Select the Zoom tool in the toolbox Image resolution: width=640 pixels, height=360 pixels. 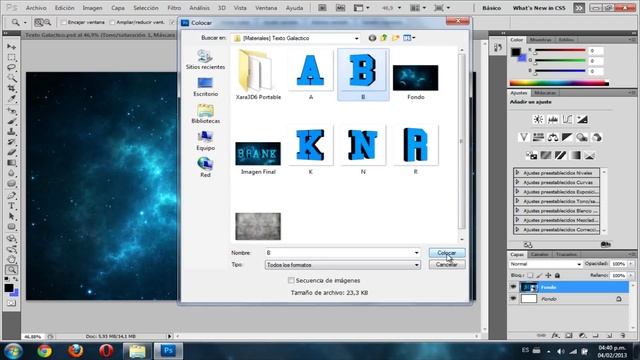(x=11, y=270)
